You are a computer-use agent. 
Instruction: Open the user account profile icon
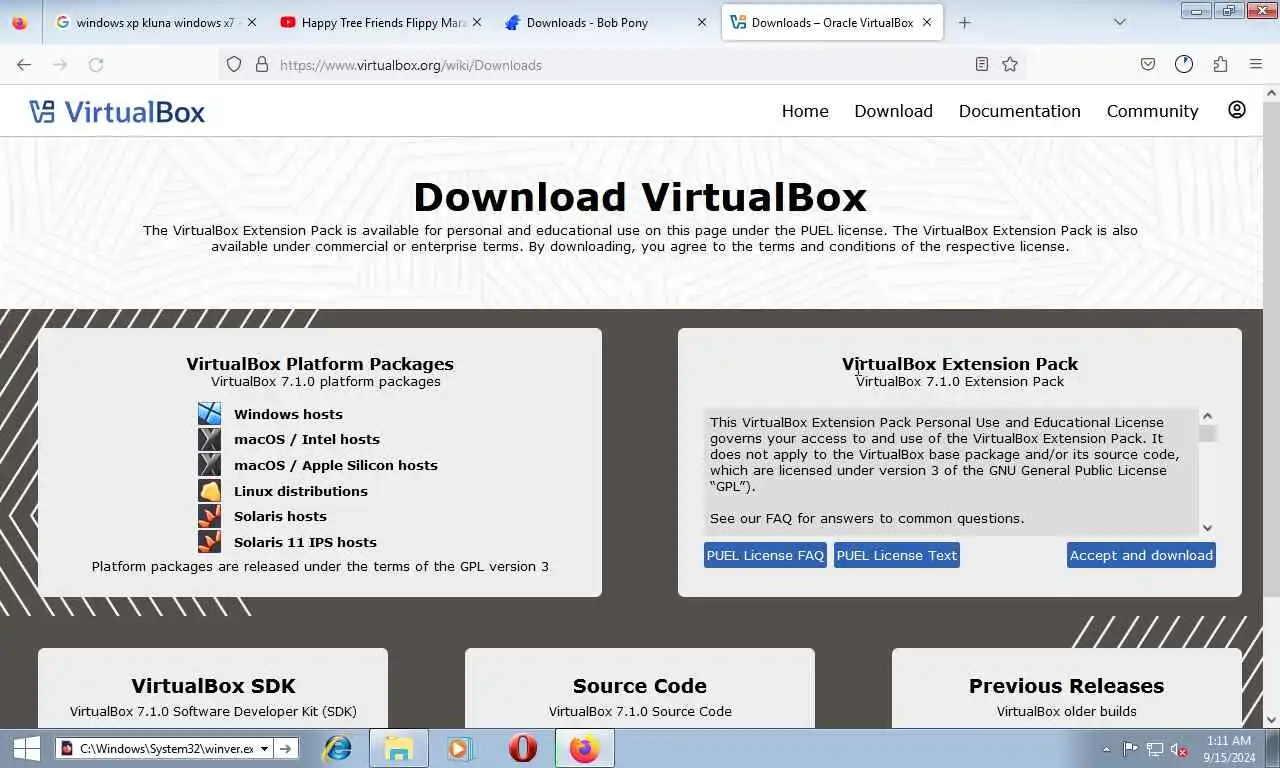(x=1237, y=110)
